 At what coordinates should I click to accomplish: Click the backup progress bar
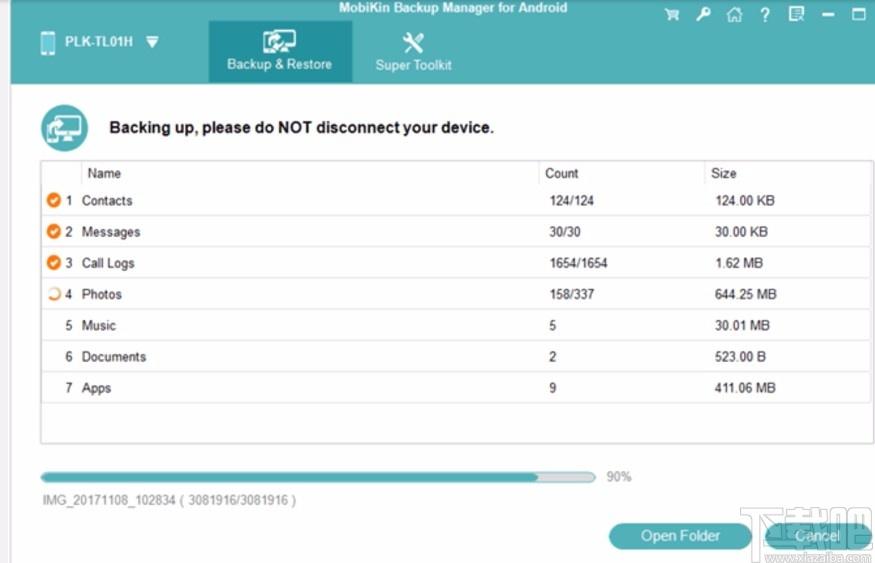tap(318, 477)
